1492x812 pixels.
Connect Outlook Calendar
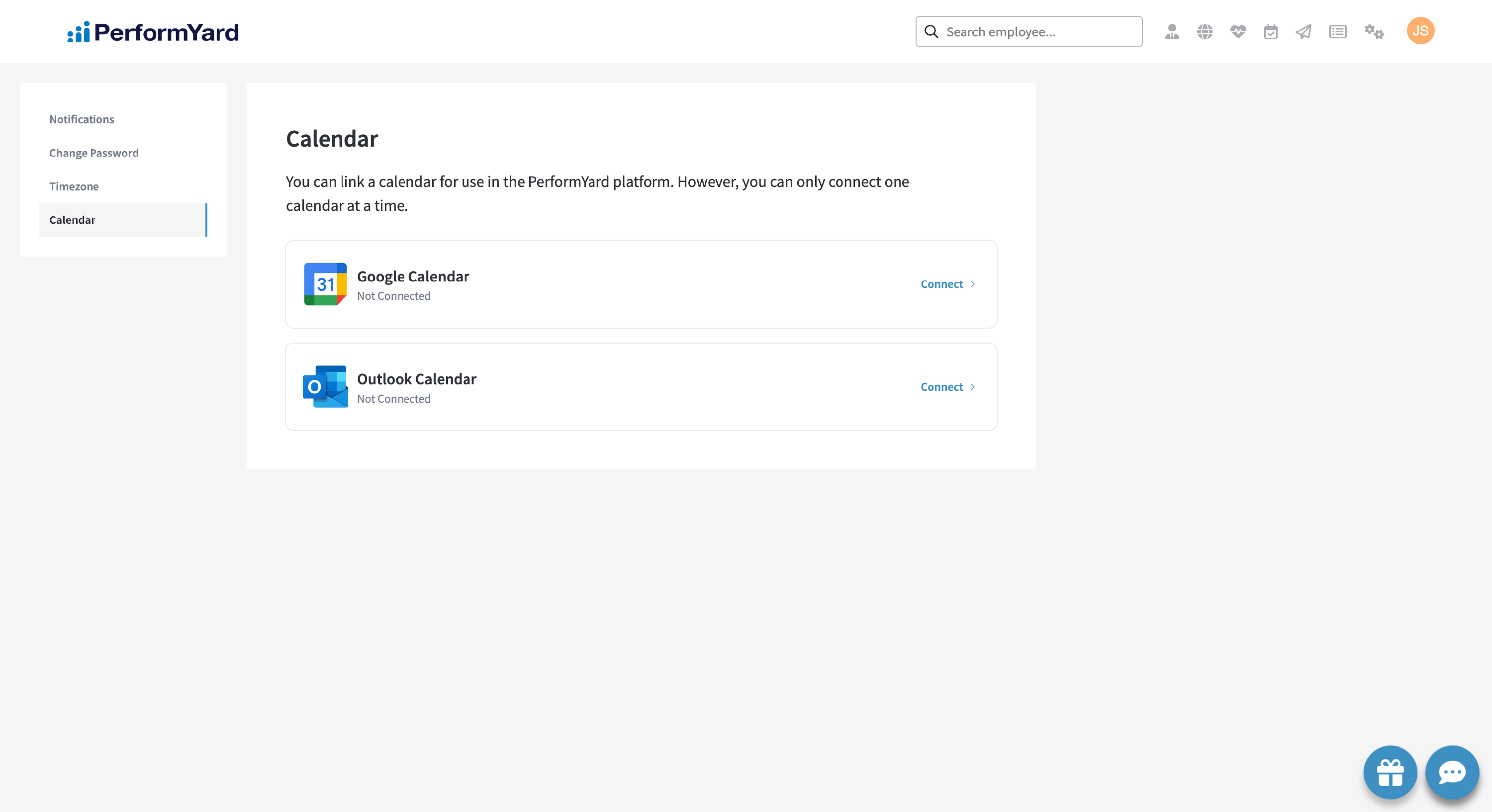click(x=947, y=386)
